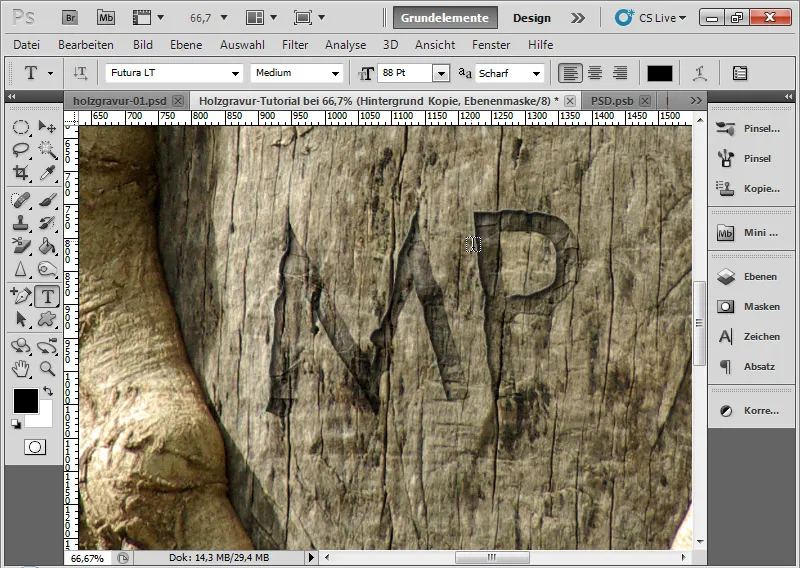This screenshot has height=568, width=800.
Task: Open the Datei menu
Action: pyautogui.click(x=27, y=45)
